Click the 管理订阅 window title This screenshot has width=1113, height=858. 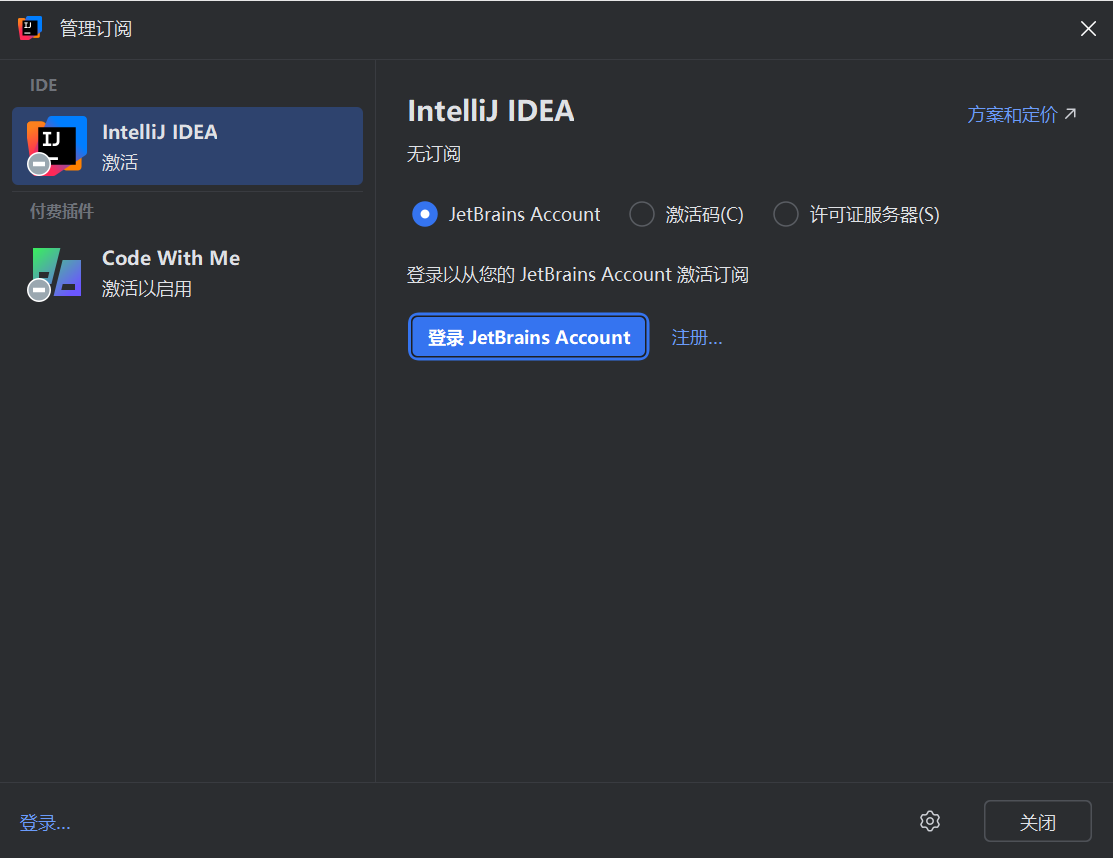96,28
